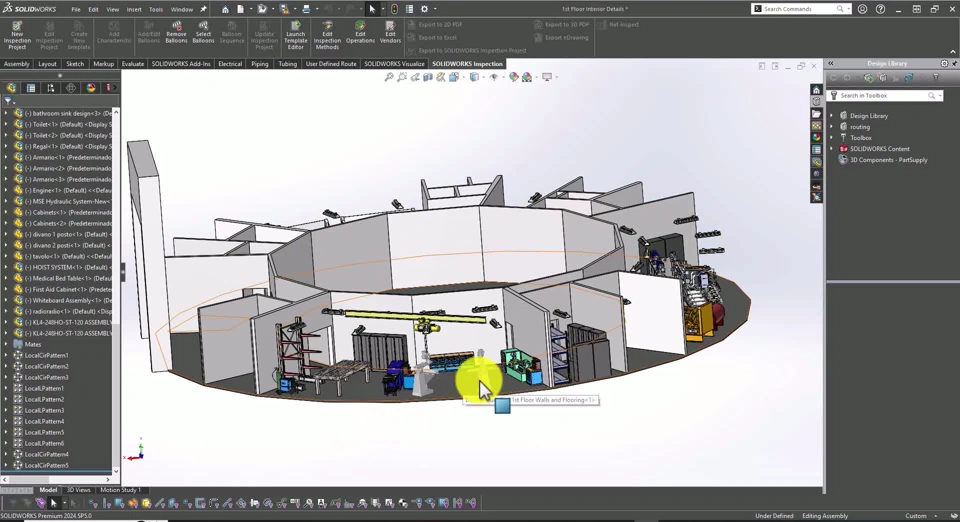The height and width of the screenshot is (522, 960).
Task: Open the Insert menu
Action: click(134, 9)
